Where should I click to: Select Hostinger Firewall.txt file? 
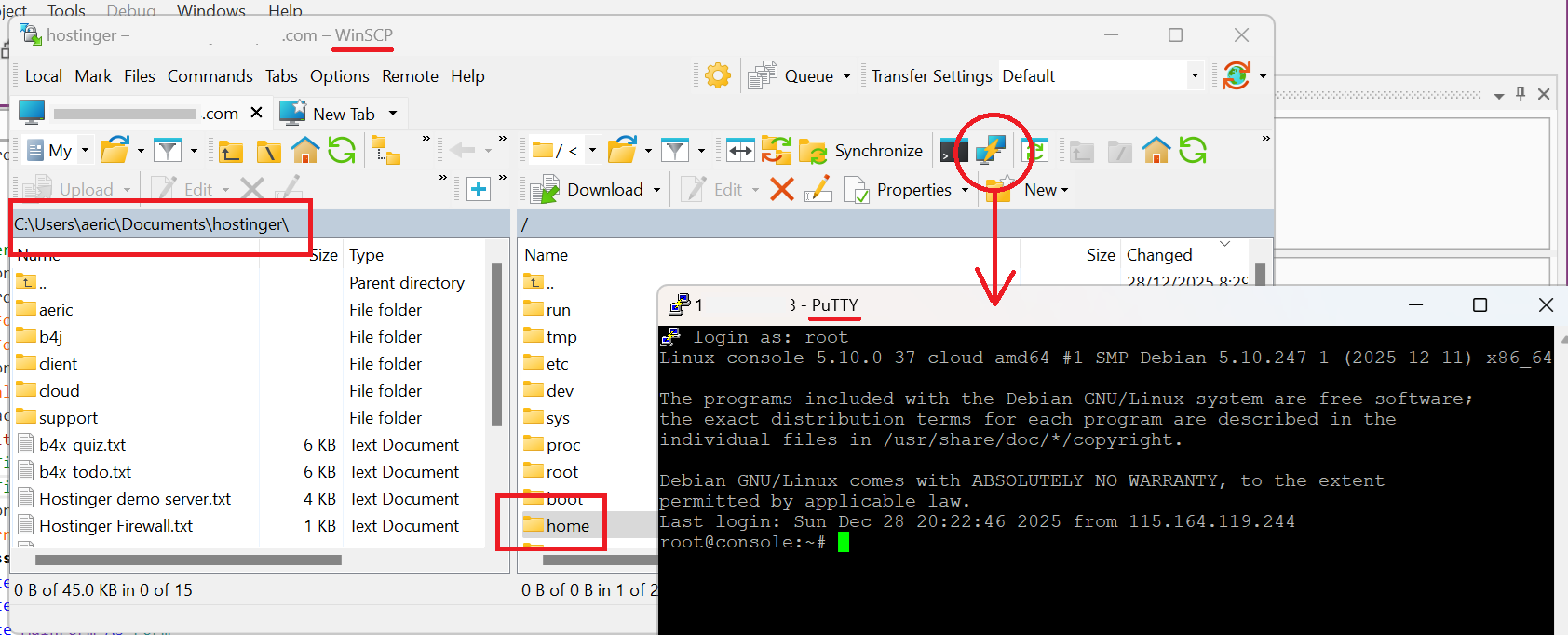tap(115, 525)
